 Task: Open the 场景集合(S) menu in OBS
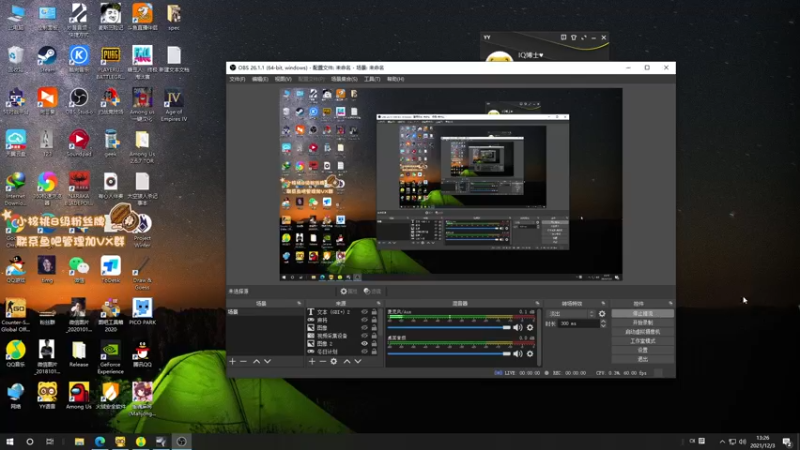[x=344, y=79]
